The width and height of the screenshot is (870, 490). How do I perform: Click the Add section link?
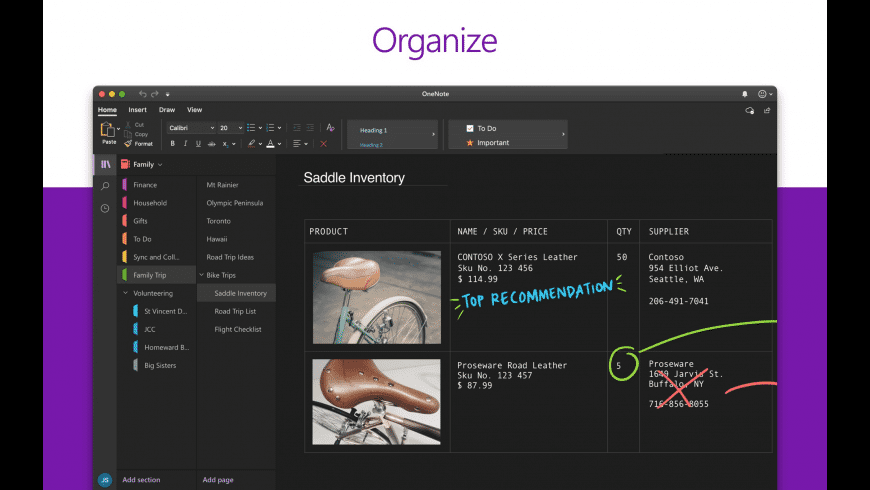[141, 480]
